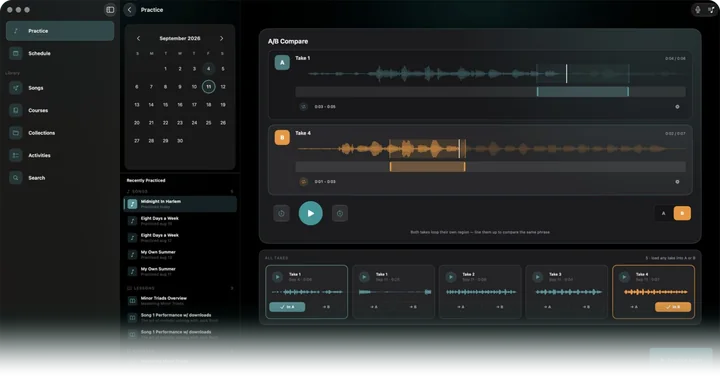The image size is (720, 378).
Task: Select September 30 on the calendar
Action: tap(180, 141)
